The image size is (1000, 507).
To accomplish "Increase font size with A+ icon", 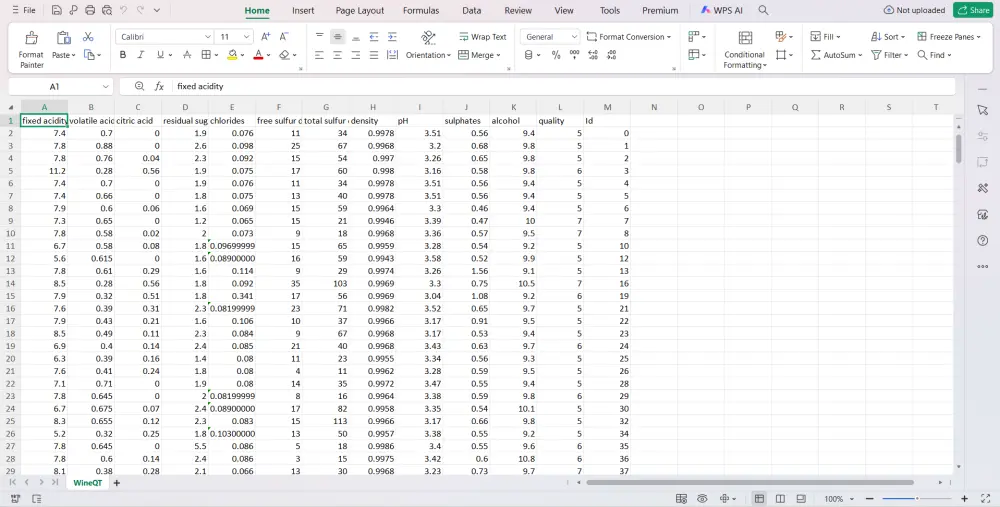I will [x=266, y=36].
